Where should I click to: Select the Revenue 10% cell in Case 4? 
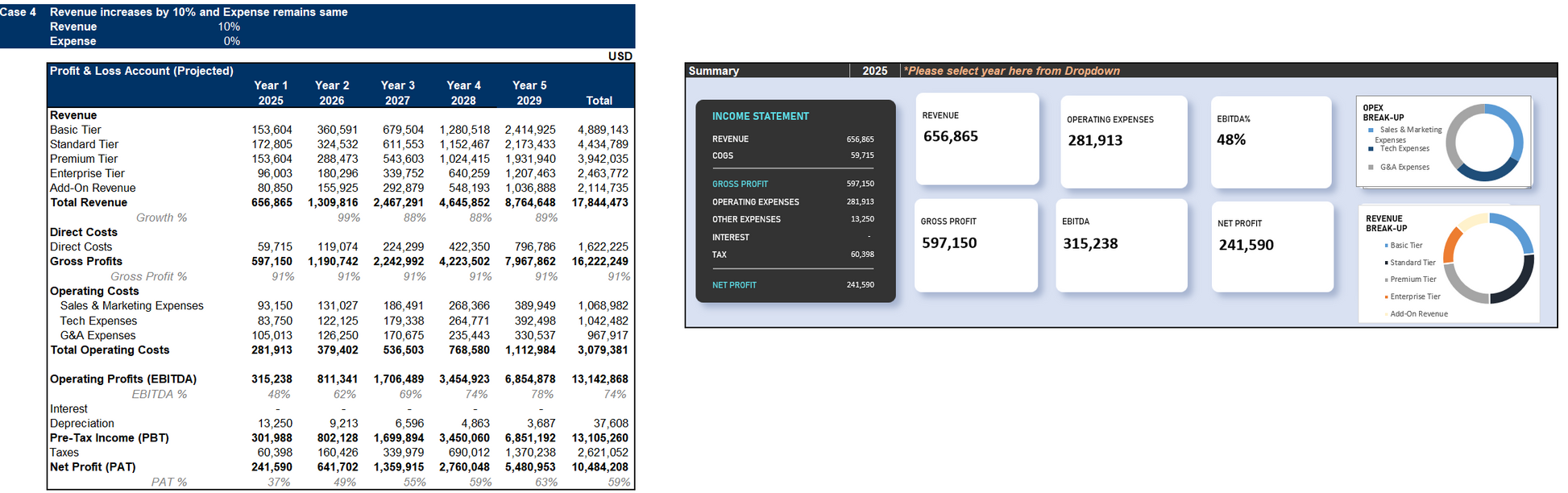pyautogui.click(x=229, y=27)
